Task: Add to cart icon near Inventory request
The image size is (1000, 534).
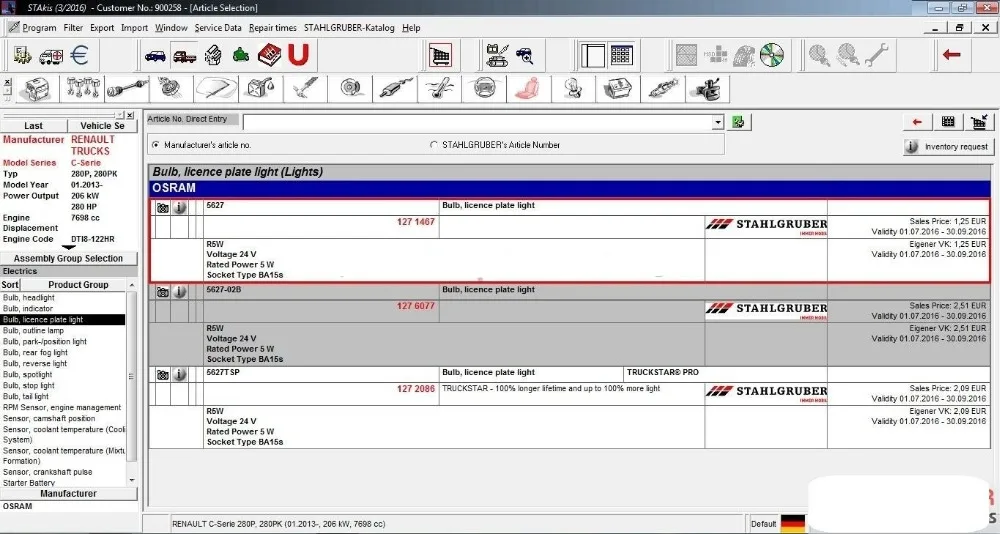Action: tap(979, 122)
